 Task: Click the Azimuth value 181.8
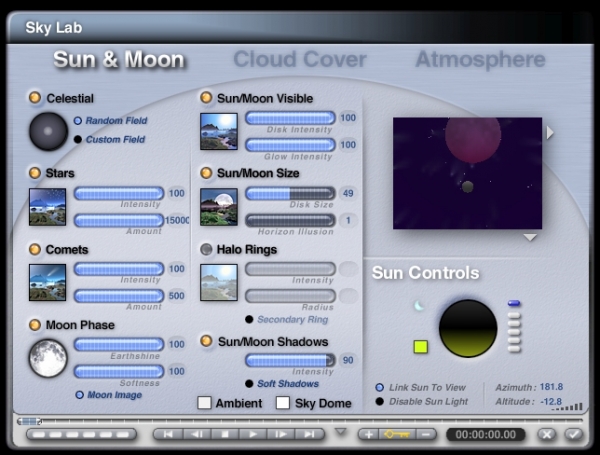[x=551, y=387]
